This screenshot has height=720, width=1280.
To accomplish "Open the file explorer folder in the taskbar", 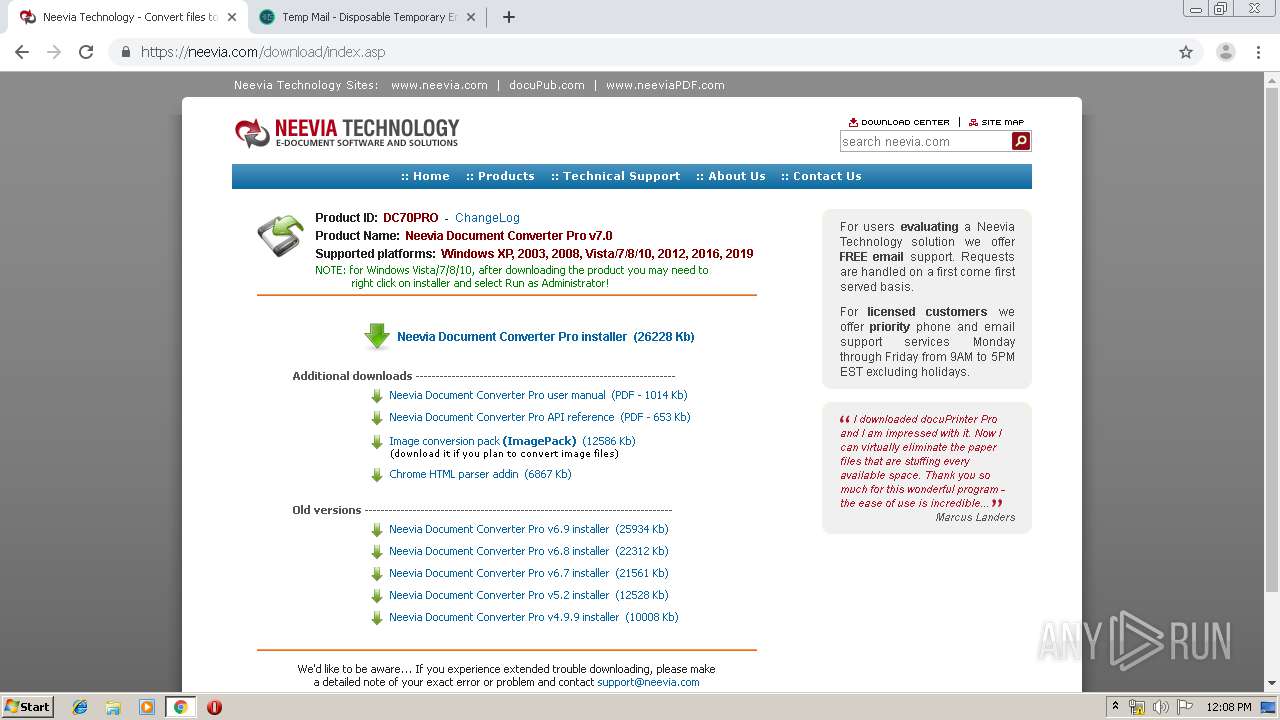I will [x=113, y=707].
